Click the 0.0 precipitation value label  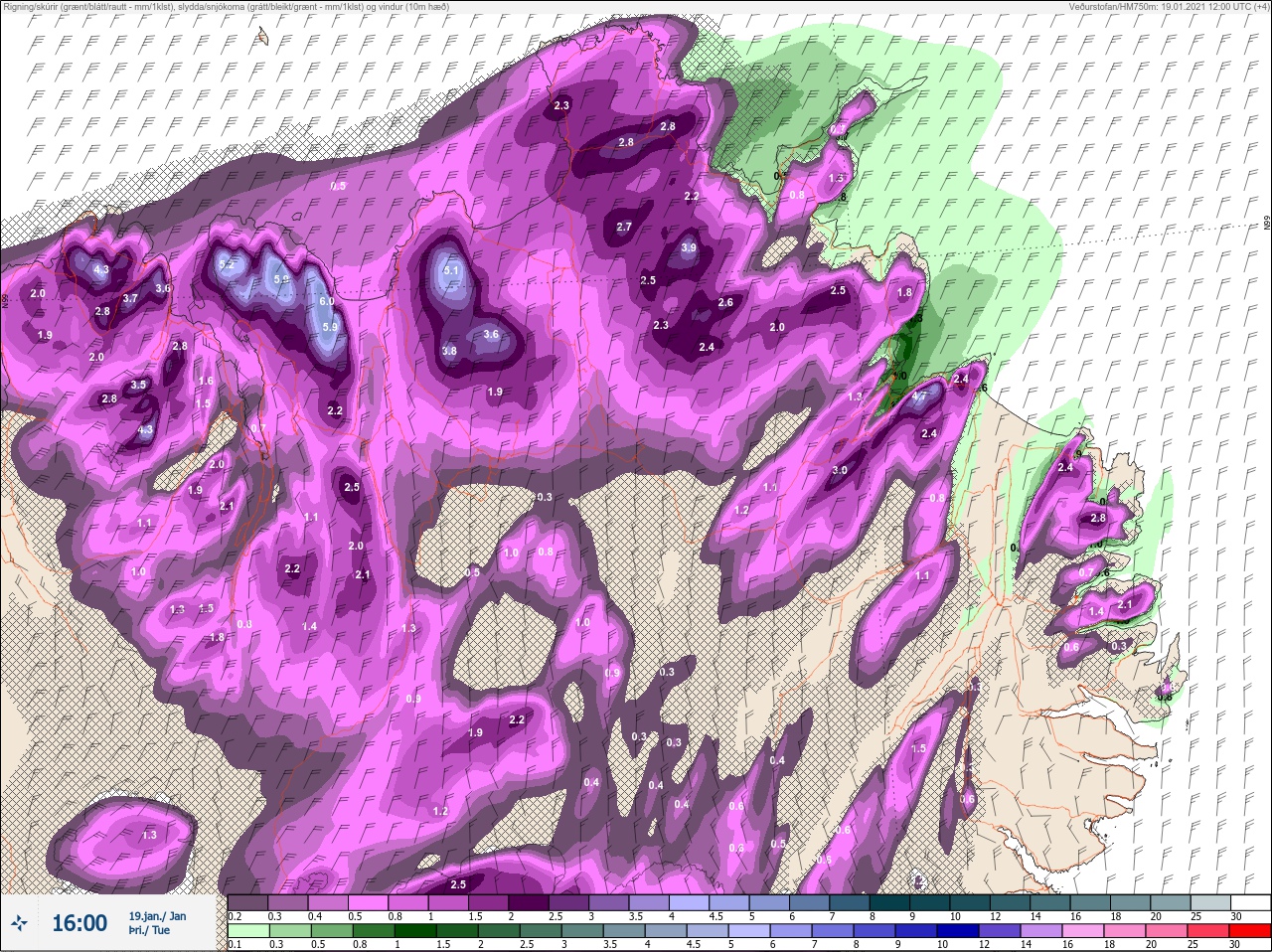[244, 624]
